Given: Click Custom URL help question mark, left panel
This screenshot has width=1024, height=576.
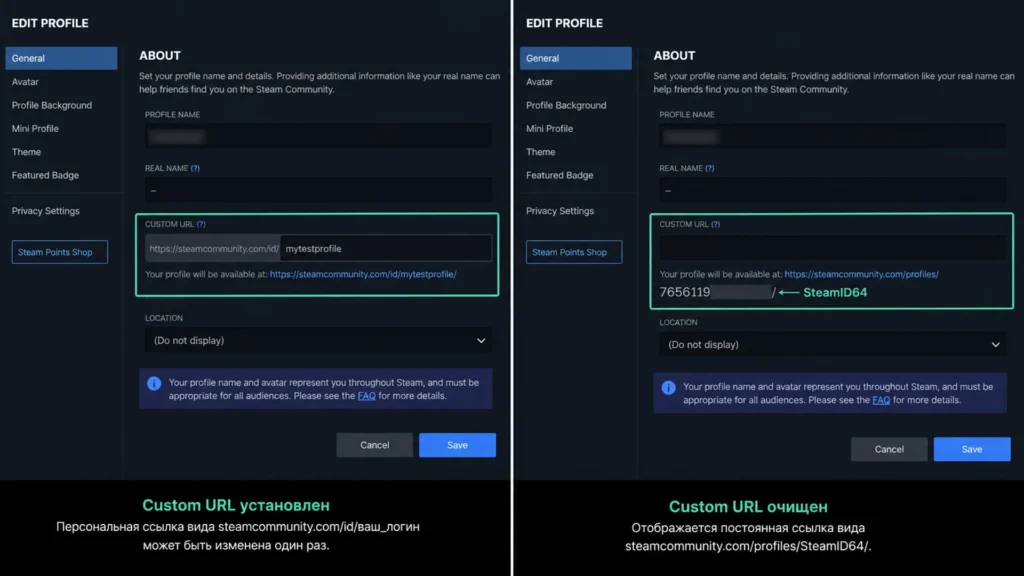Looking at the screenshot, I should click(201, 225).
